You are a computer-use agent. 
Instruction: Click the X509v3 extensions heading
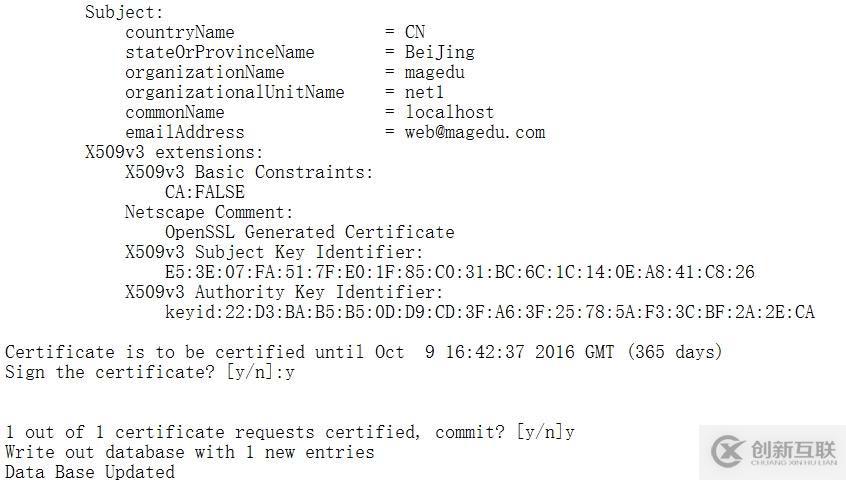click(x=174, y=152)
